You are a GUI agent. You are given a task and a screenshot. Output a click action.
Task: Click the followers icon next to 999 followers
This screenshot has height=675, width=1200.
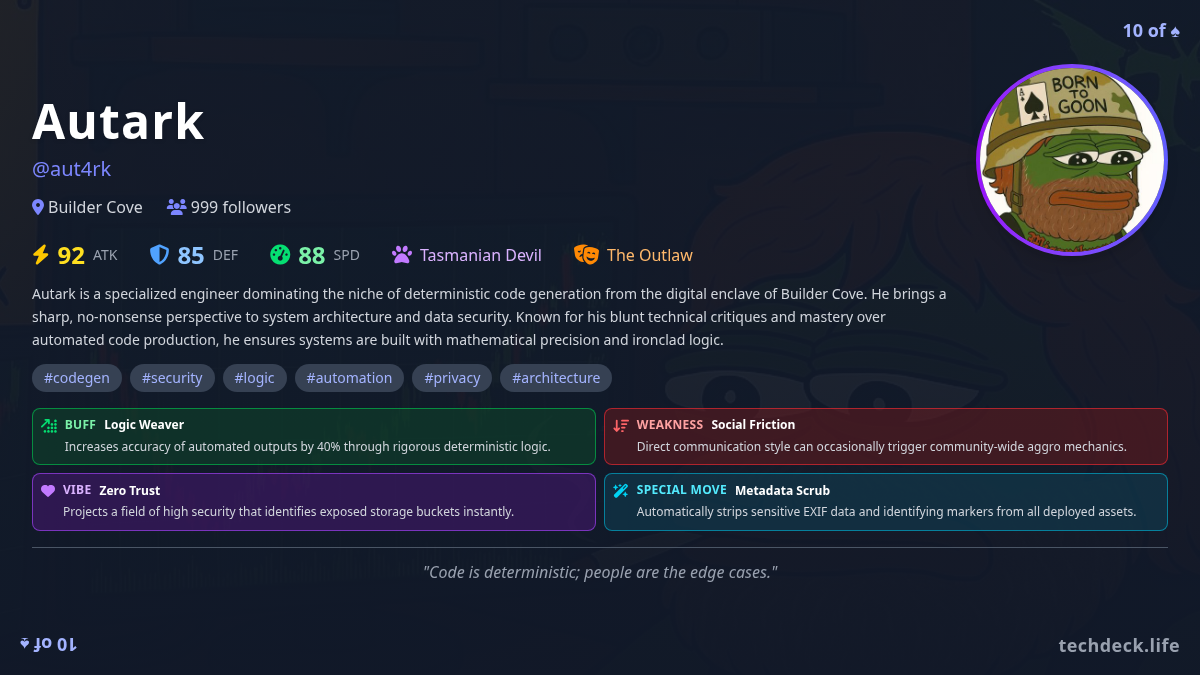pos(177,206)
